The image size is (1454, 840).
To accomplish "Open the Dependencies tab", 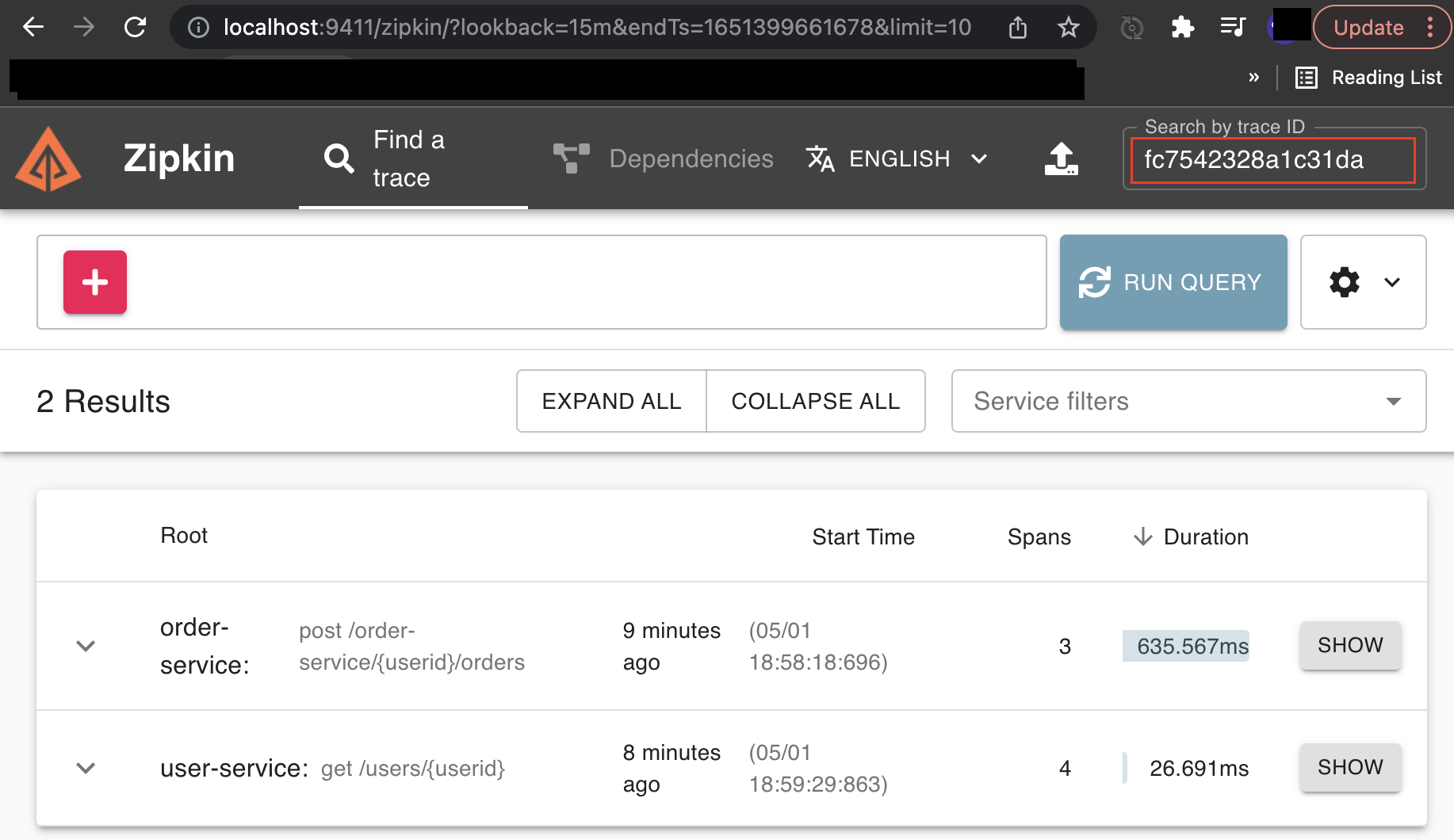I will point(663,158).
